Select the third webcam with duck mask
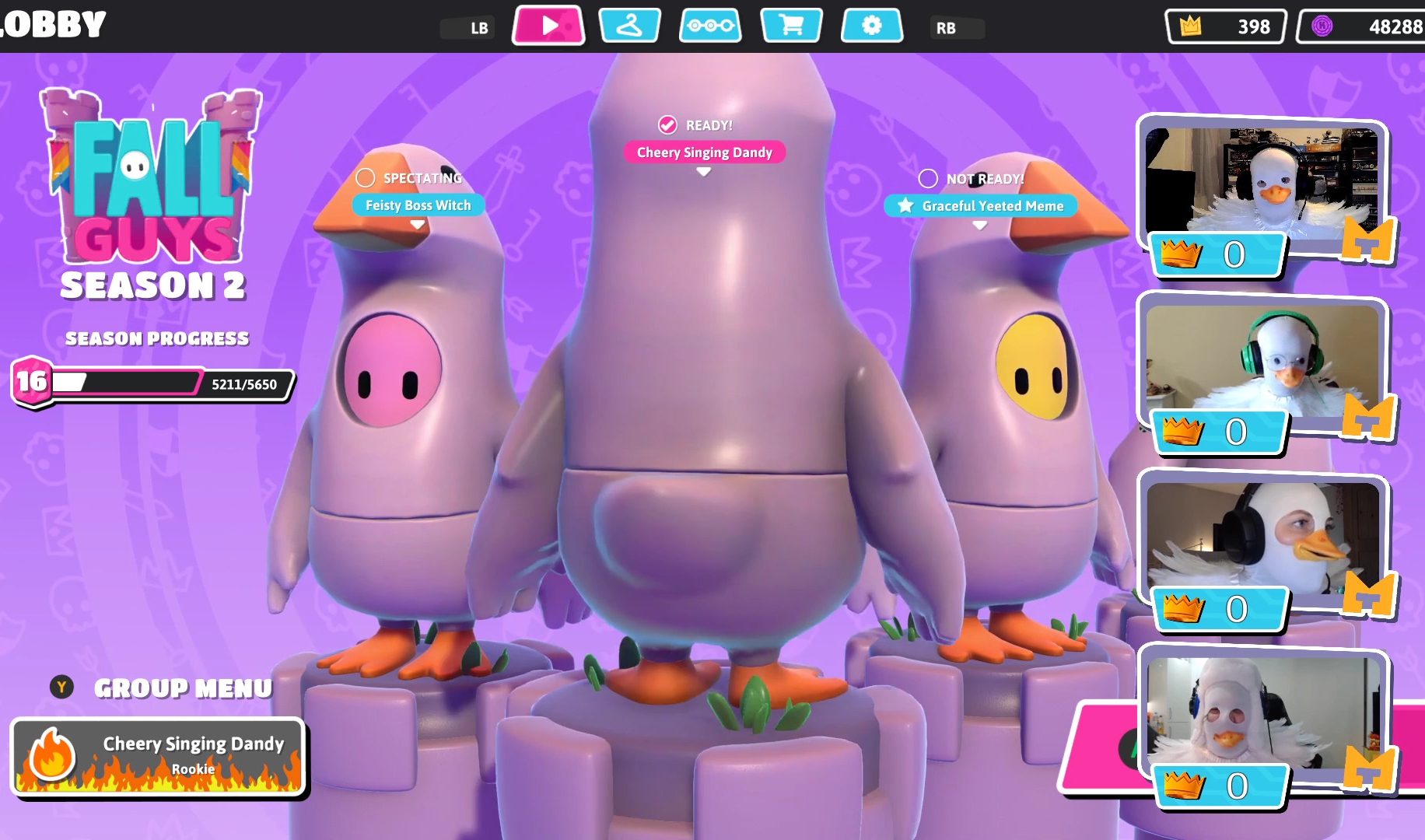This screenshot has height=840, width=1425. coord(1262,537)
